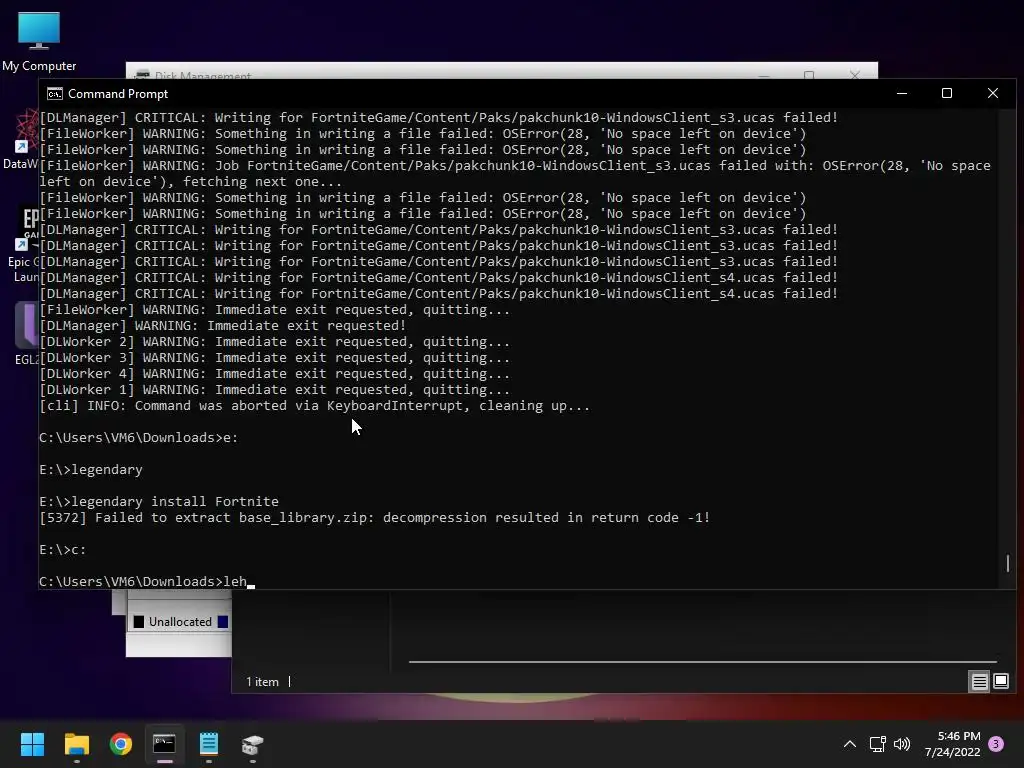Open File Explorer from the taskbar

click(76, 744)
